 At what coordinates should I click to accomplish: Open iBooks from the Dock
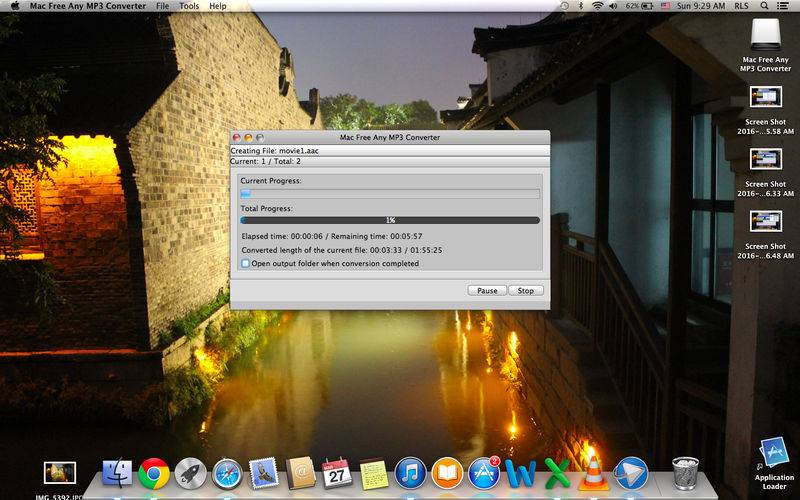447,473
